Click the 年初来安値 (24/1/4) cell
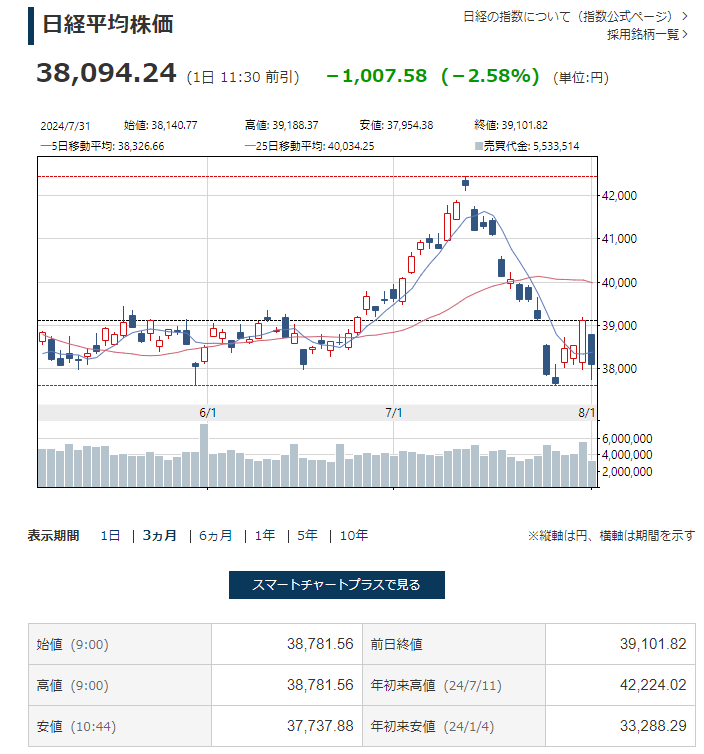 [x=454, y=726]
